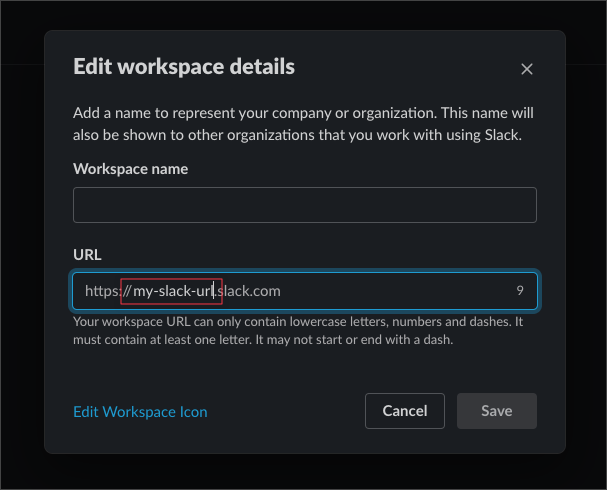This screenshot has height=490, width=607.
Task: Click the Workspace name text field
Action: tap(304, 205)
